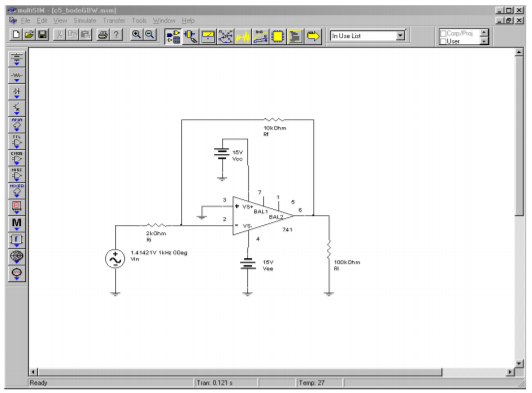Save the circuit with the floppy disk icon
The image size is (532, 393).
tap(42, 35)
